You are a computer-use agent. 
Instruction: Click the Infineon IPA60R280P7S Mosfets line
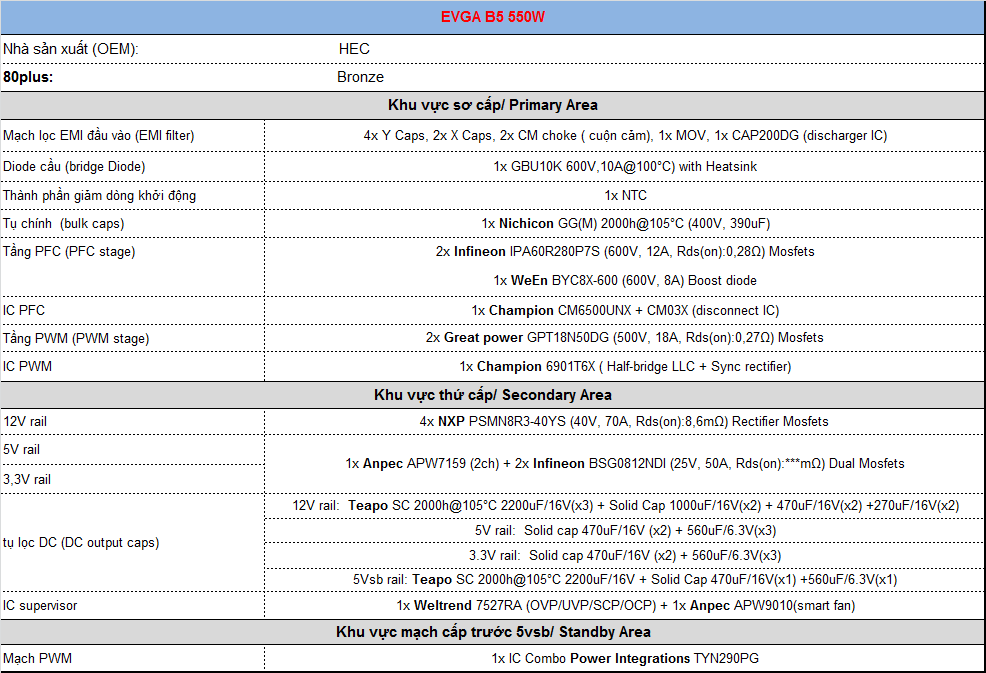click(x=625, y=252)
